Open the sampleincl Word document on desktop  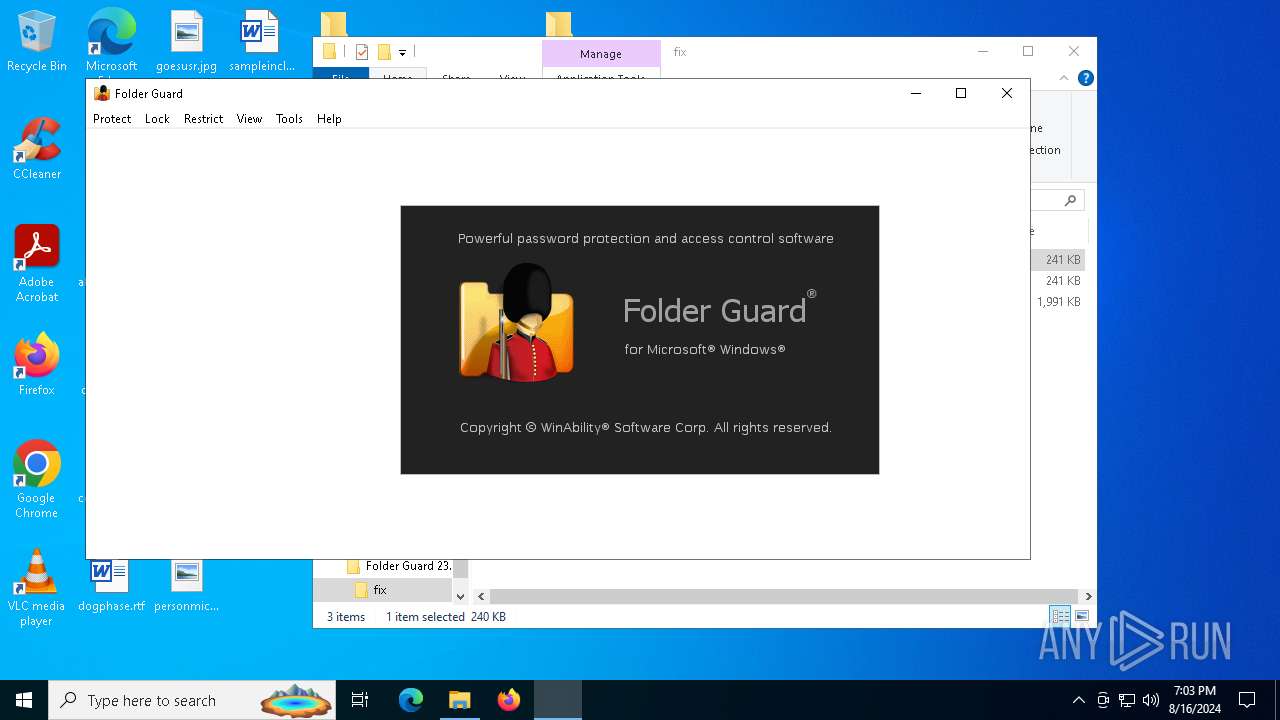261,42
